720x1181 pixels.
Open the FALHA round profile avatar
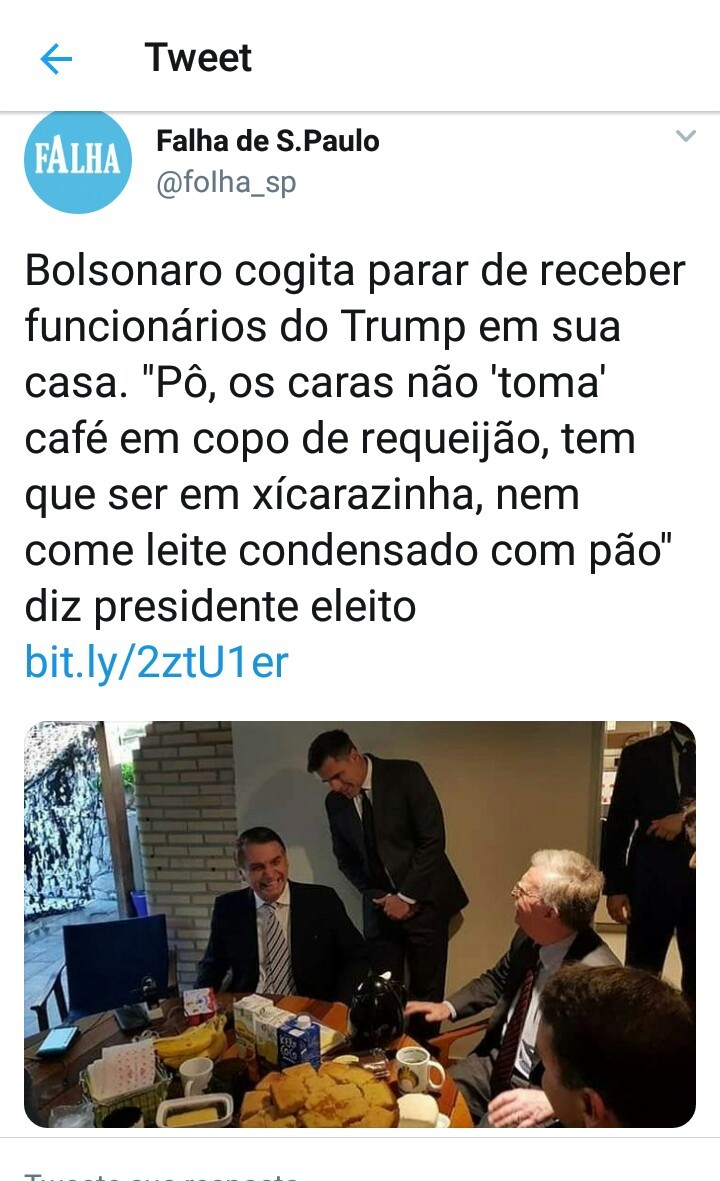point(78,160)
